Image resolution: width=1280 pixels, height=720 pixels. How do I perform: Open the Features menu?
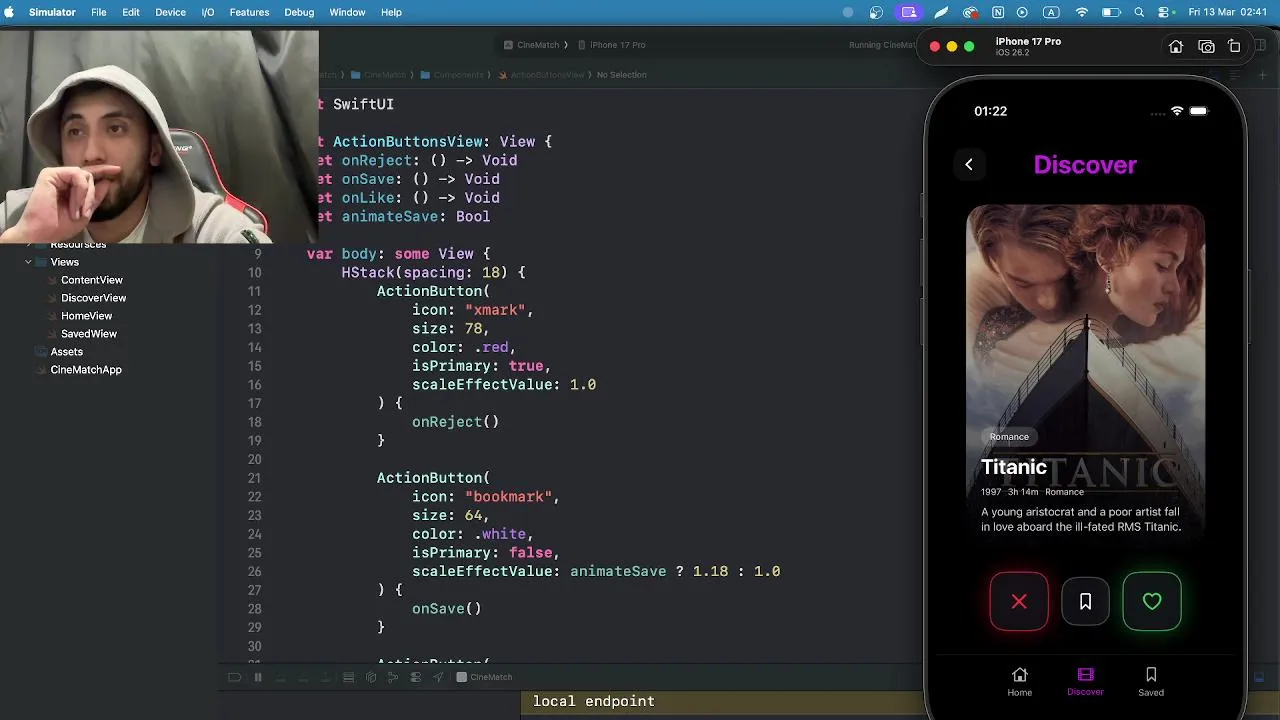pyautogui.click(x=249, y=12)
